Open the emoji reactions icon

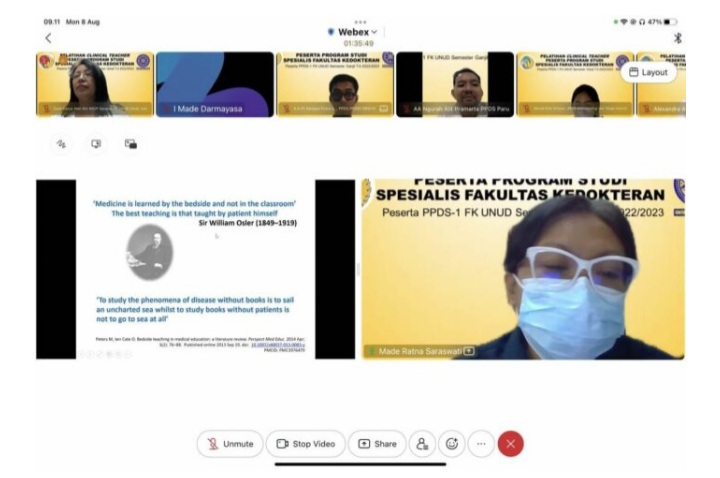(452, 444)
